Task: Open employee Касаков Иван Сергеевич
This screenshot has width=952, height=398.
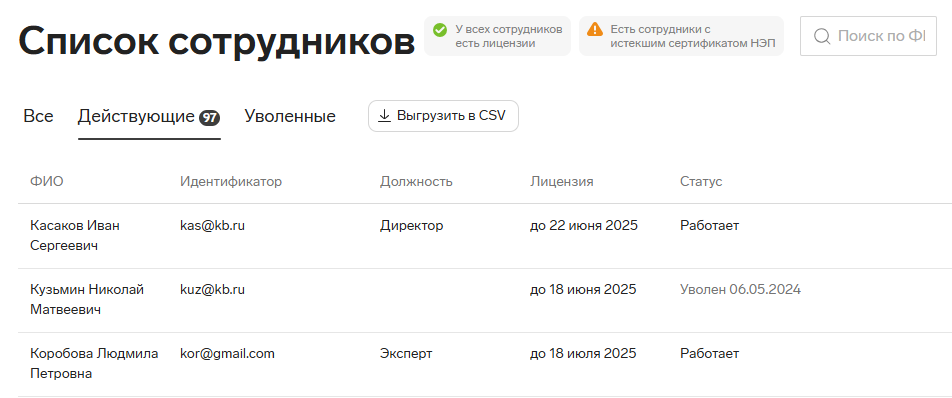Action: [x=75, y=236]
